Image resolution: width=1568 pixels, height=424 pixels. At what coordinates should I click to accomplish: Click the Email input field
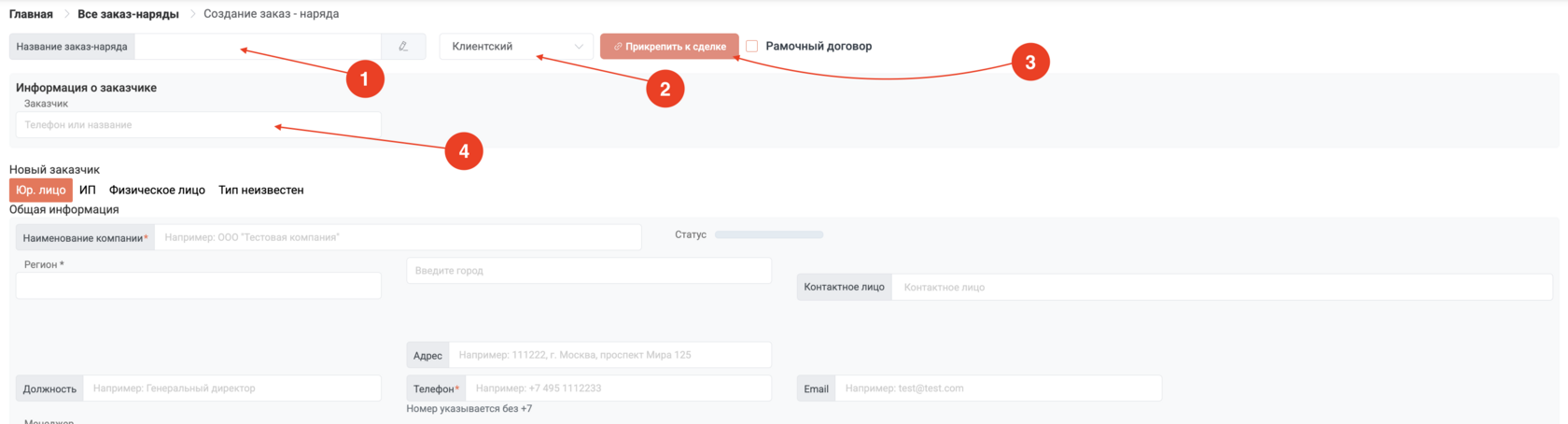click(x=998, y=389)
